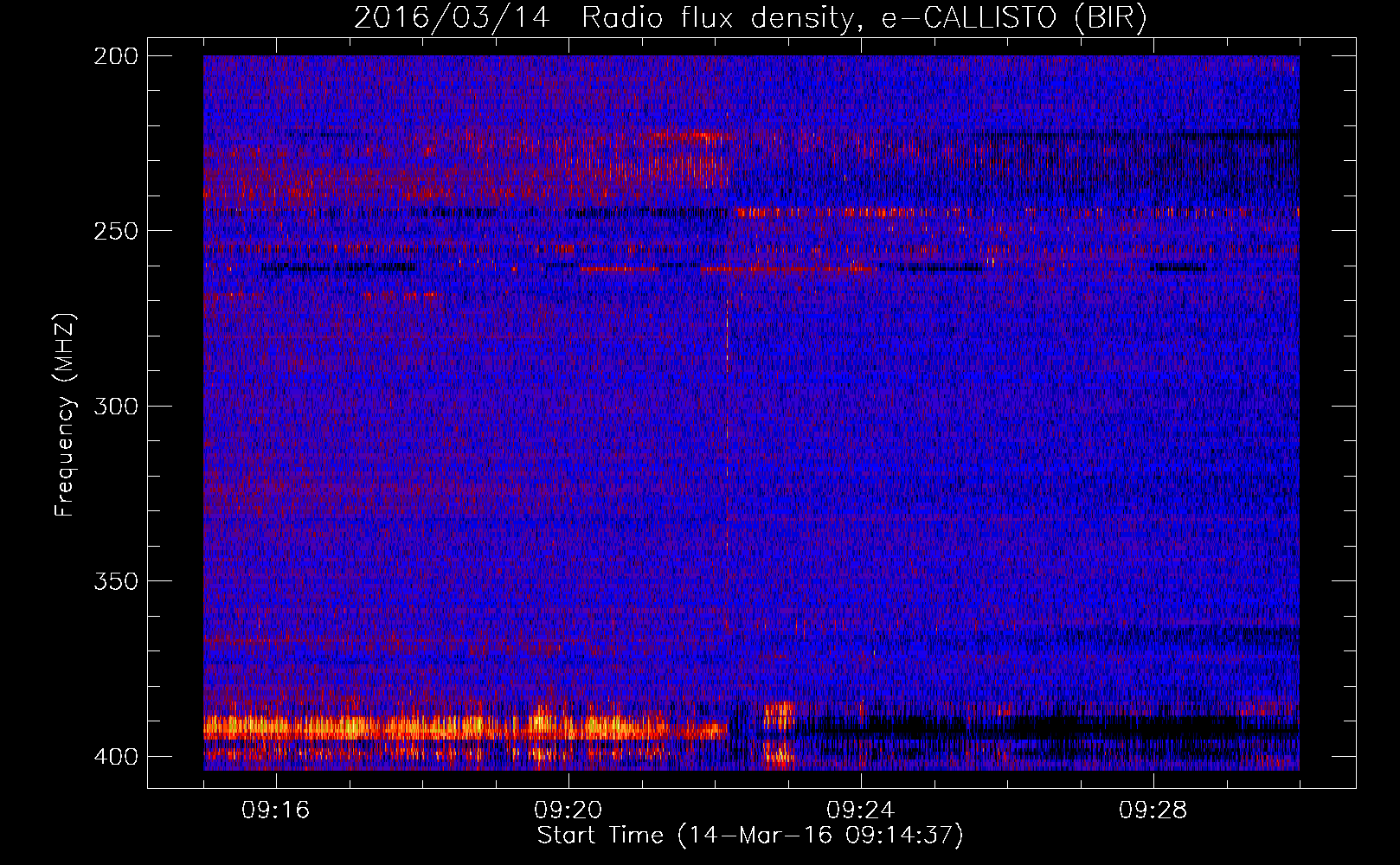Click the 09:20 time tick label
The image size is (1400, 865).
point(568,811)
